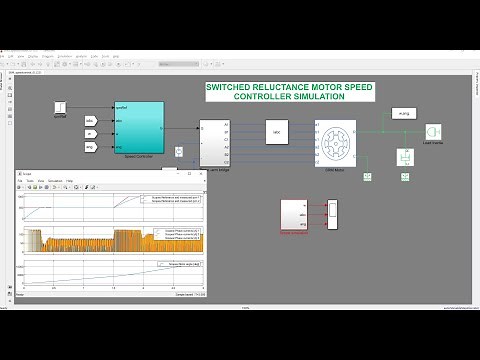Open Scope window Tools menu

30,181
